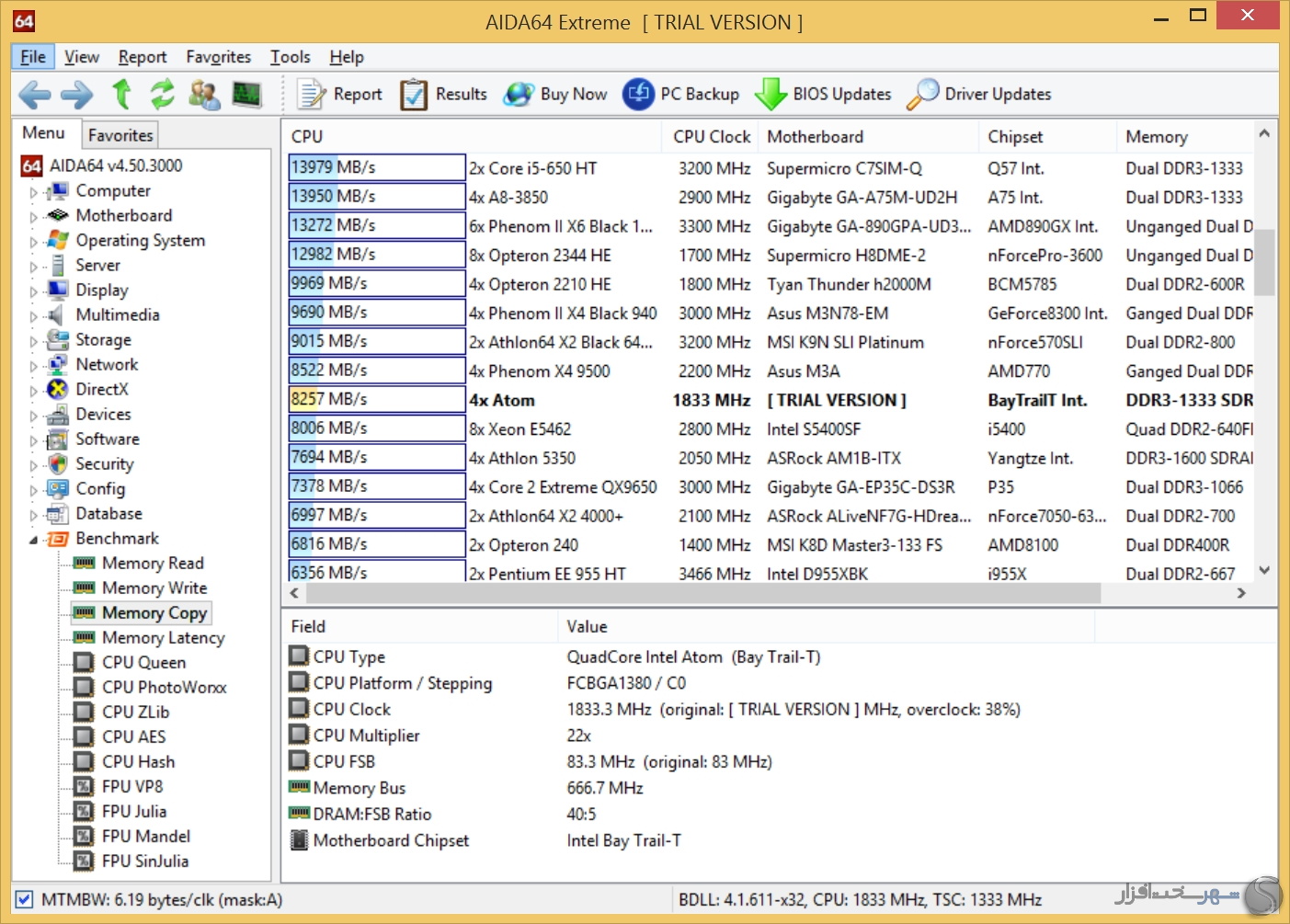Select the Memory Latency benchmark
Image resolution: width=1290 pixels, height=924 pixels.
[163, 637]
